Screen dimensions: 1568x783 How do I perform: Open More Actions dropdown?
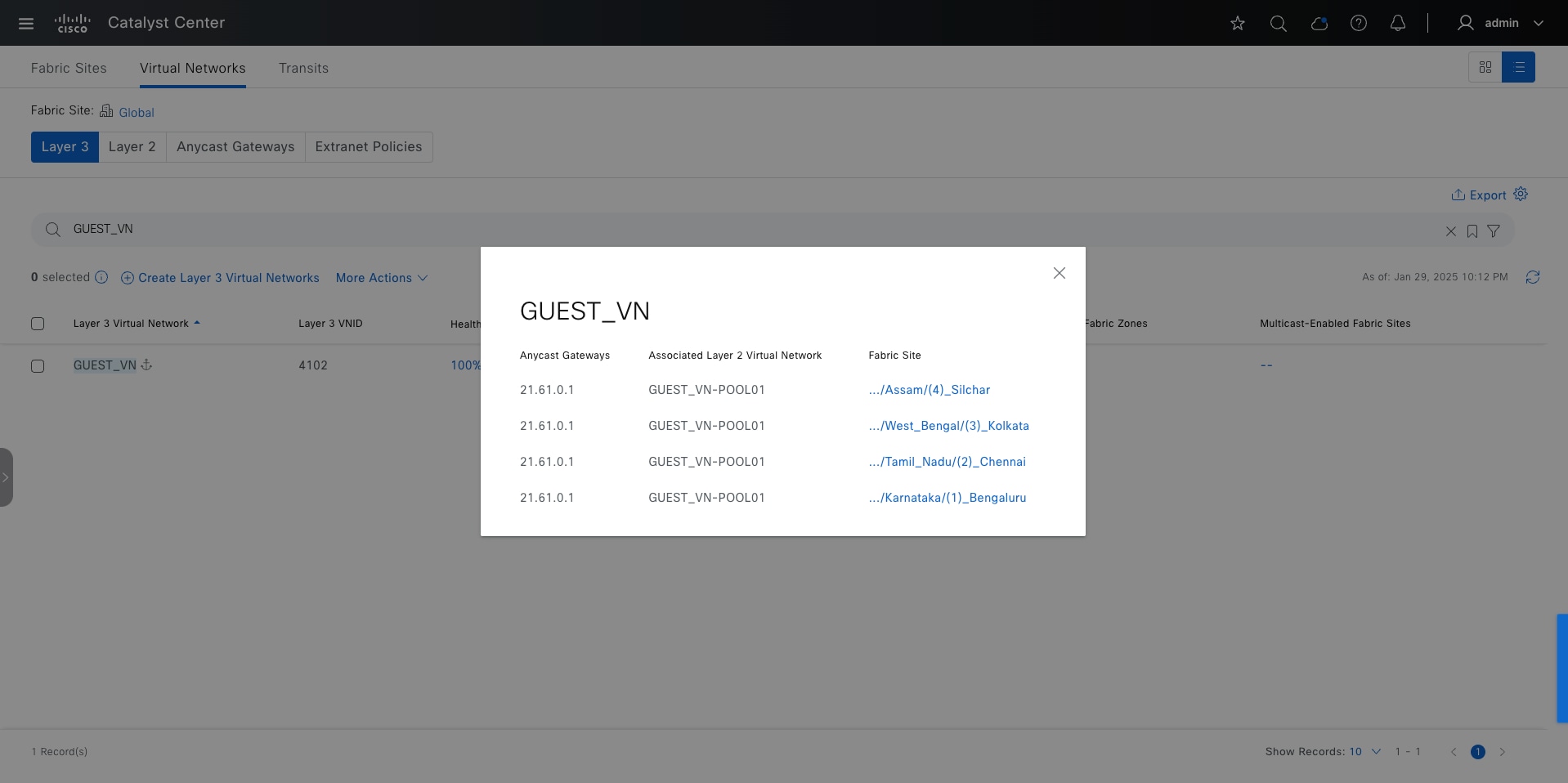[x=382, y=278]
